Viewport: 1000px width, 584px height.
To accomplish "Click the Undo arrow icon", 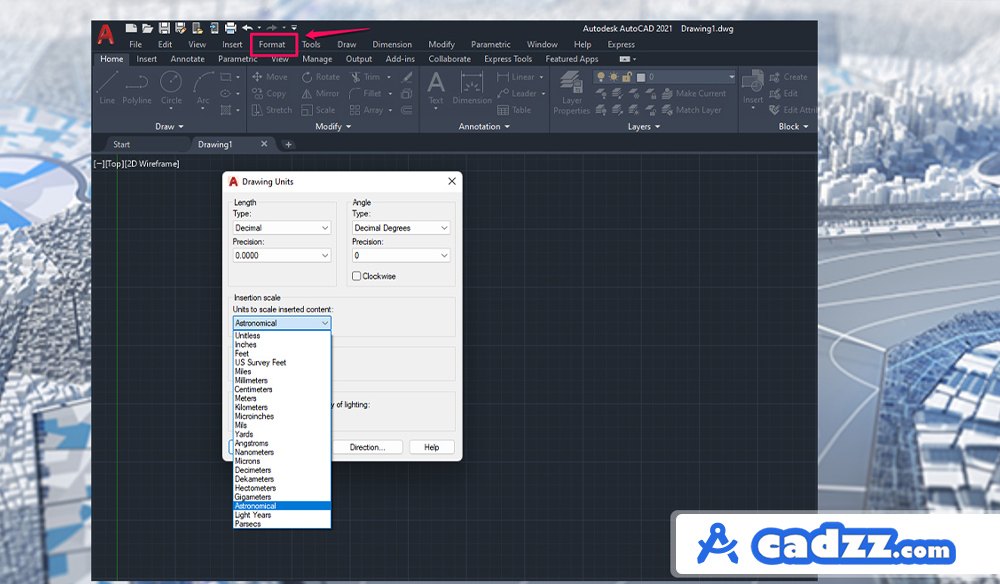I will click(x=247, y=28).
